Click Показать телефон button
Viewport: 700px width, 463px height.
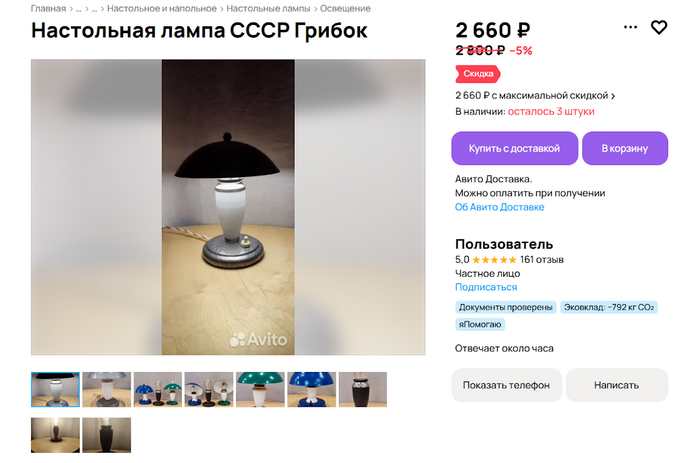tap(506, 385)
